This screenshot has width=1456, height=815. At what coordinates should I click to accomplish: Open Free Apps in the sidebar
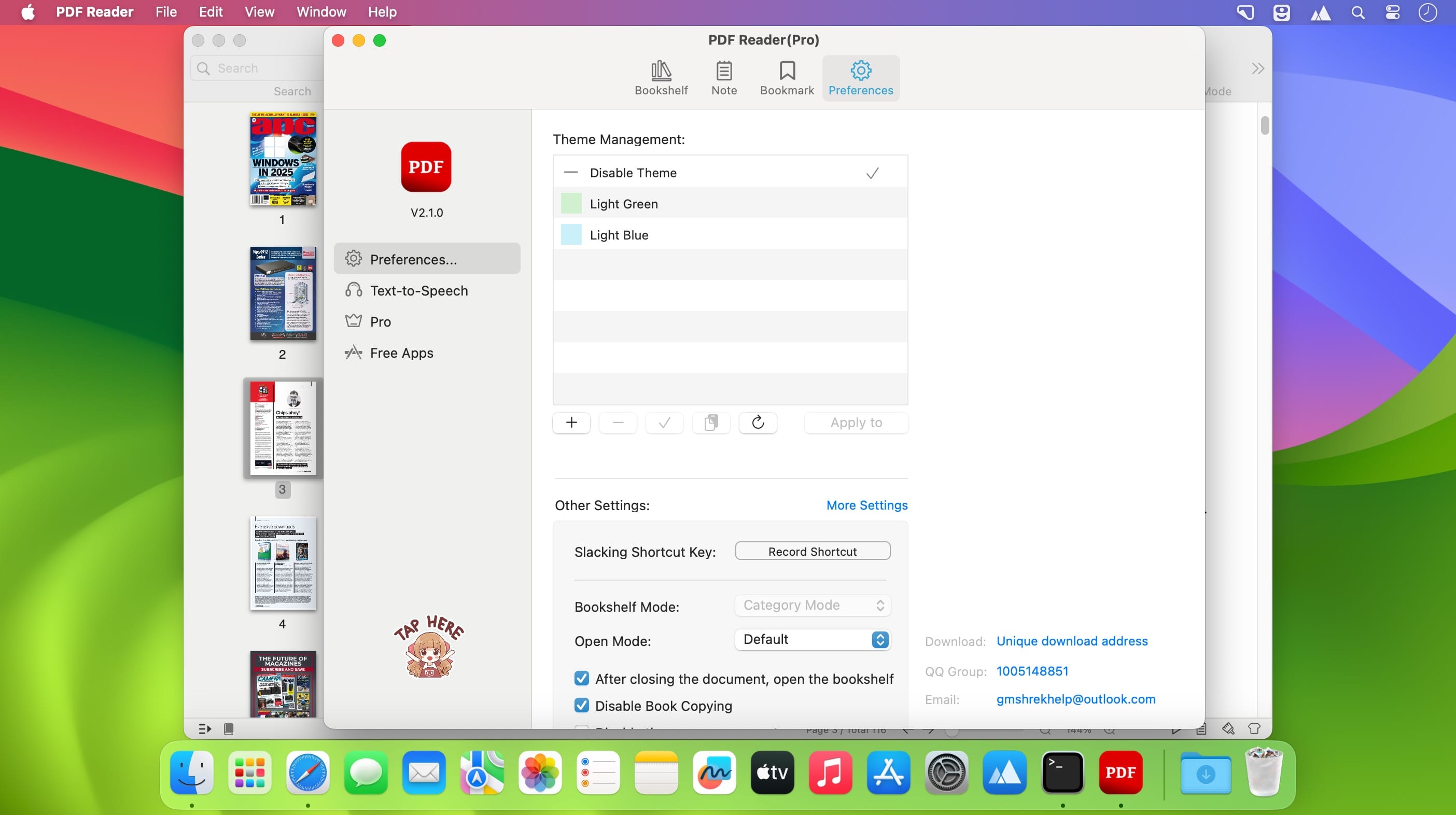click(427, 353)
